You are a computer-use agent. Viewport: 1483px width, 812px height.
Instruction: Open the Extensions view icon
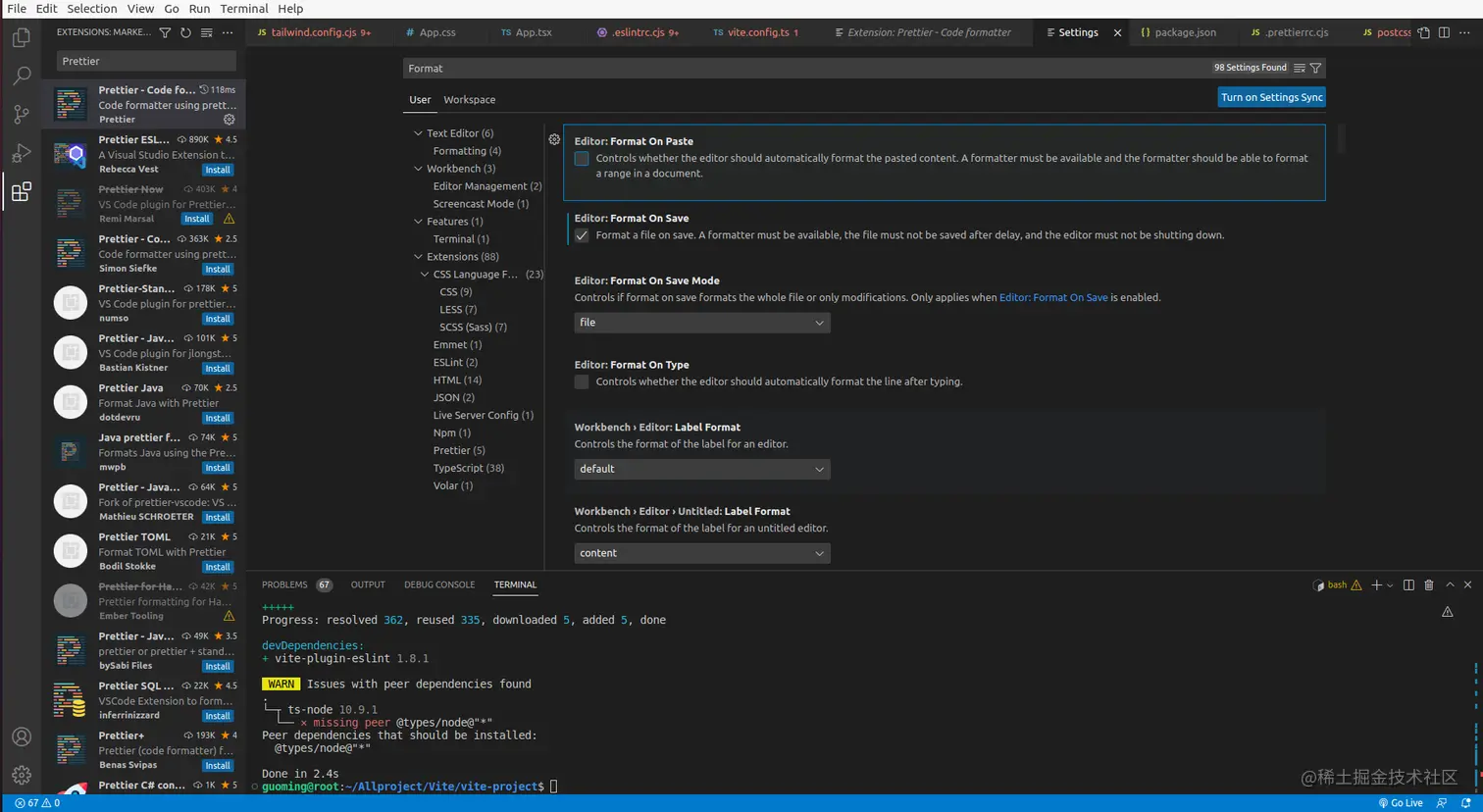[21, 191]
